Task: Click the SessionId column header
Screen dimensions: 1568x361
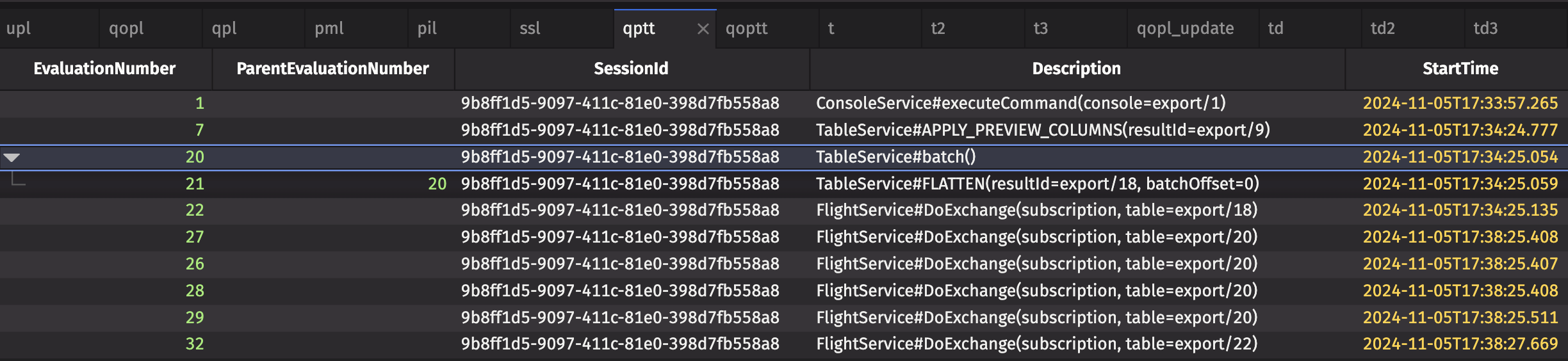Action: [631, 68]
